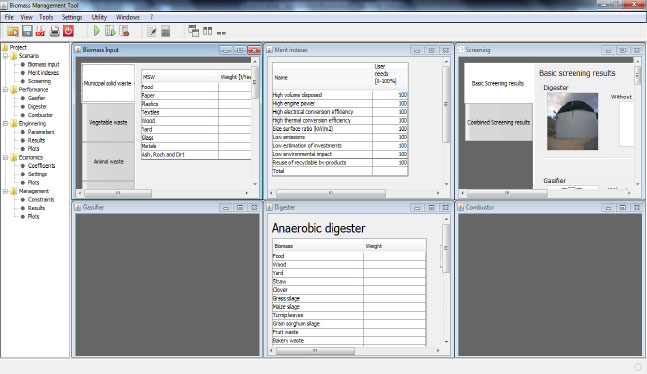This screenshot has width=647, height=374.
Task: Cascade windows using the overlapping windows icon
Action: [x=194, y=31]
